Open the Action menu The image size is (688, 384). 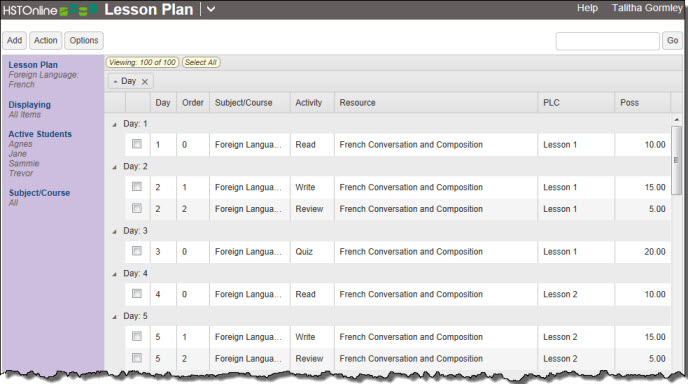(x=46, y=40)
